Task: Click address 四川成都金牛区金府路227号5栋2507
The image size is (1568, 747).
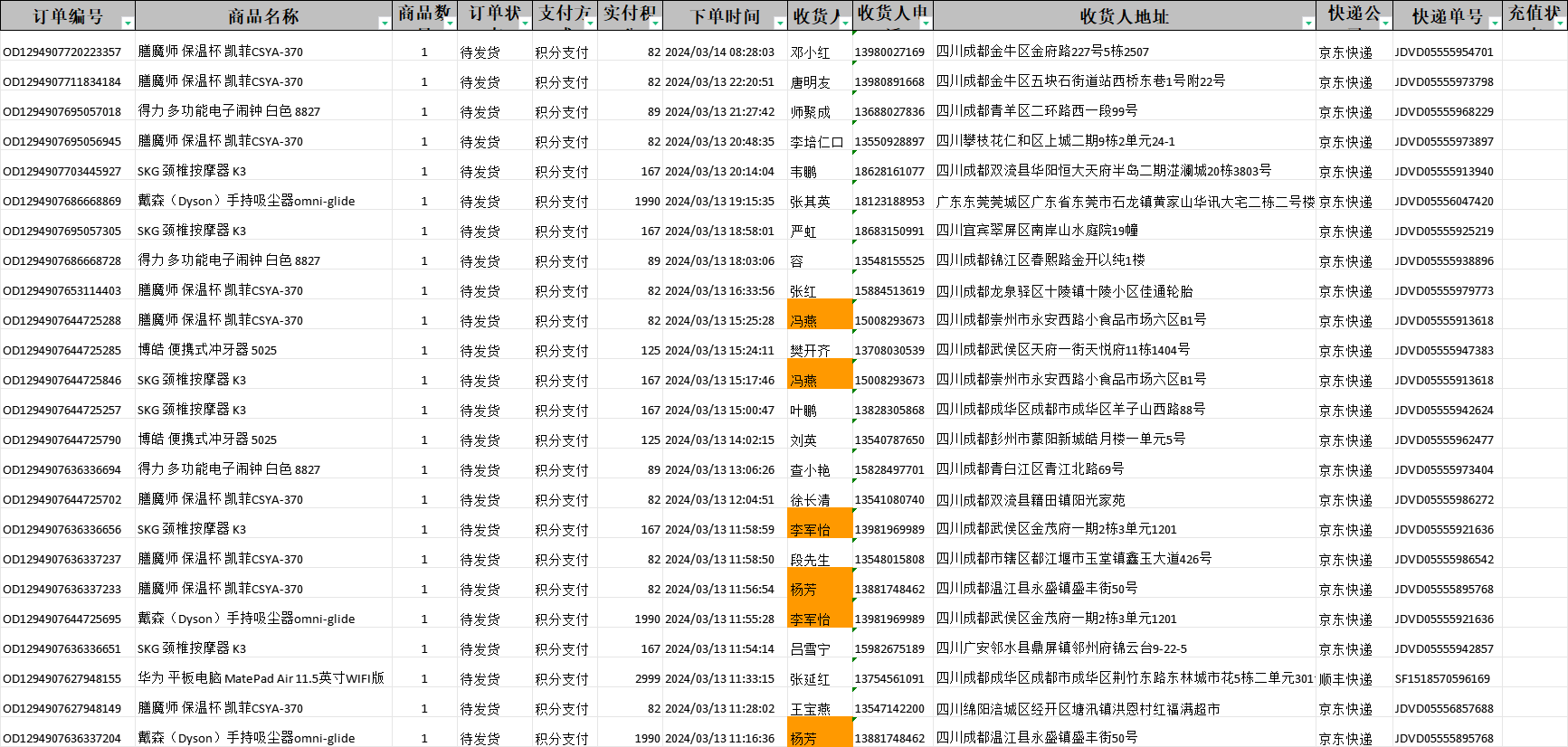Action: tap(1042, 52)
